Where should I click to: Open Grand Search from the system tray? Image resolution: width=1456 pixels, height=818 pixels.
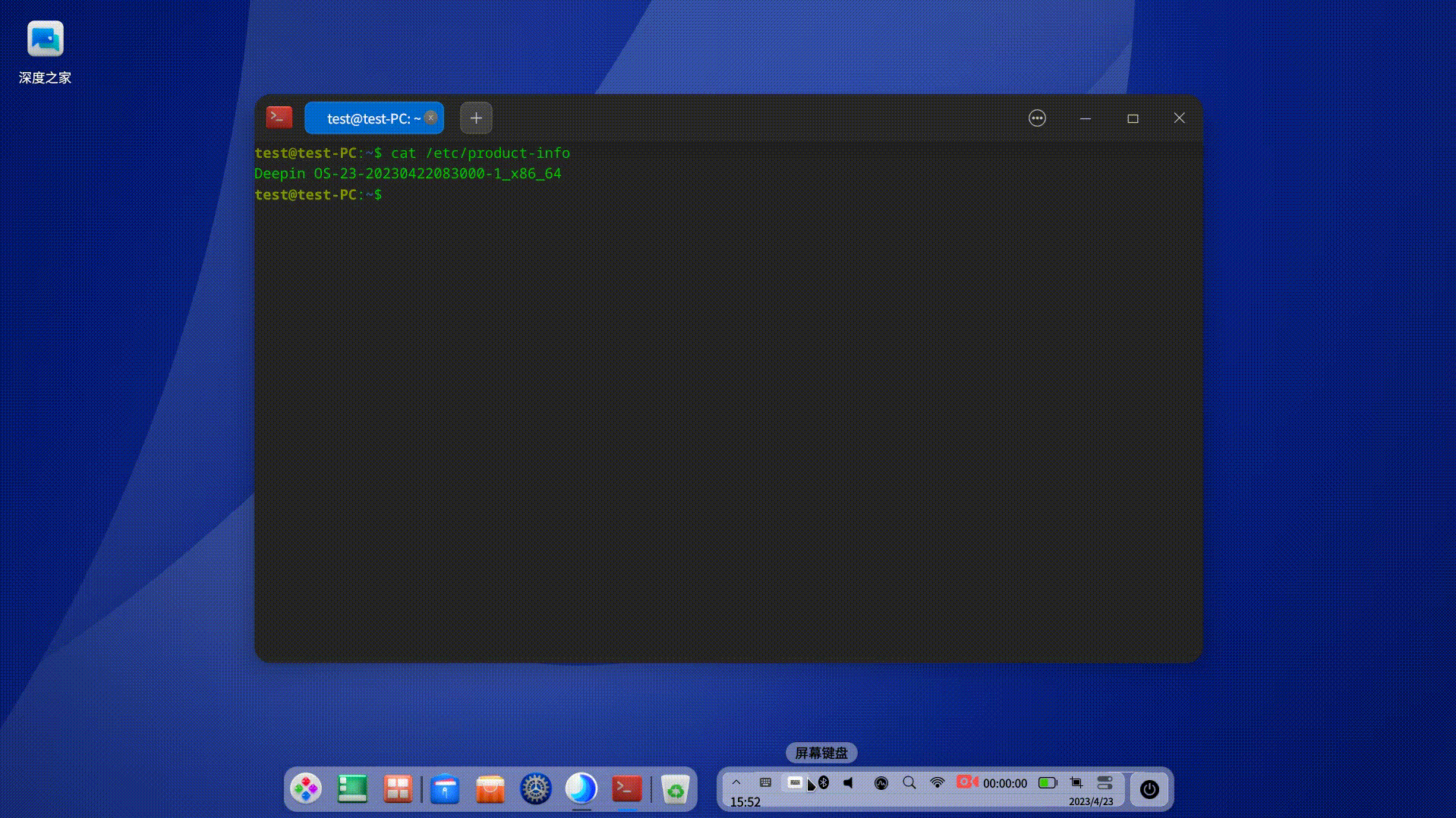[909, 782]
